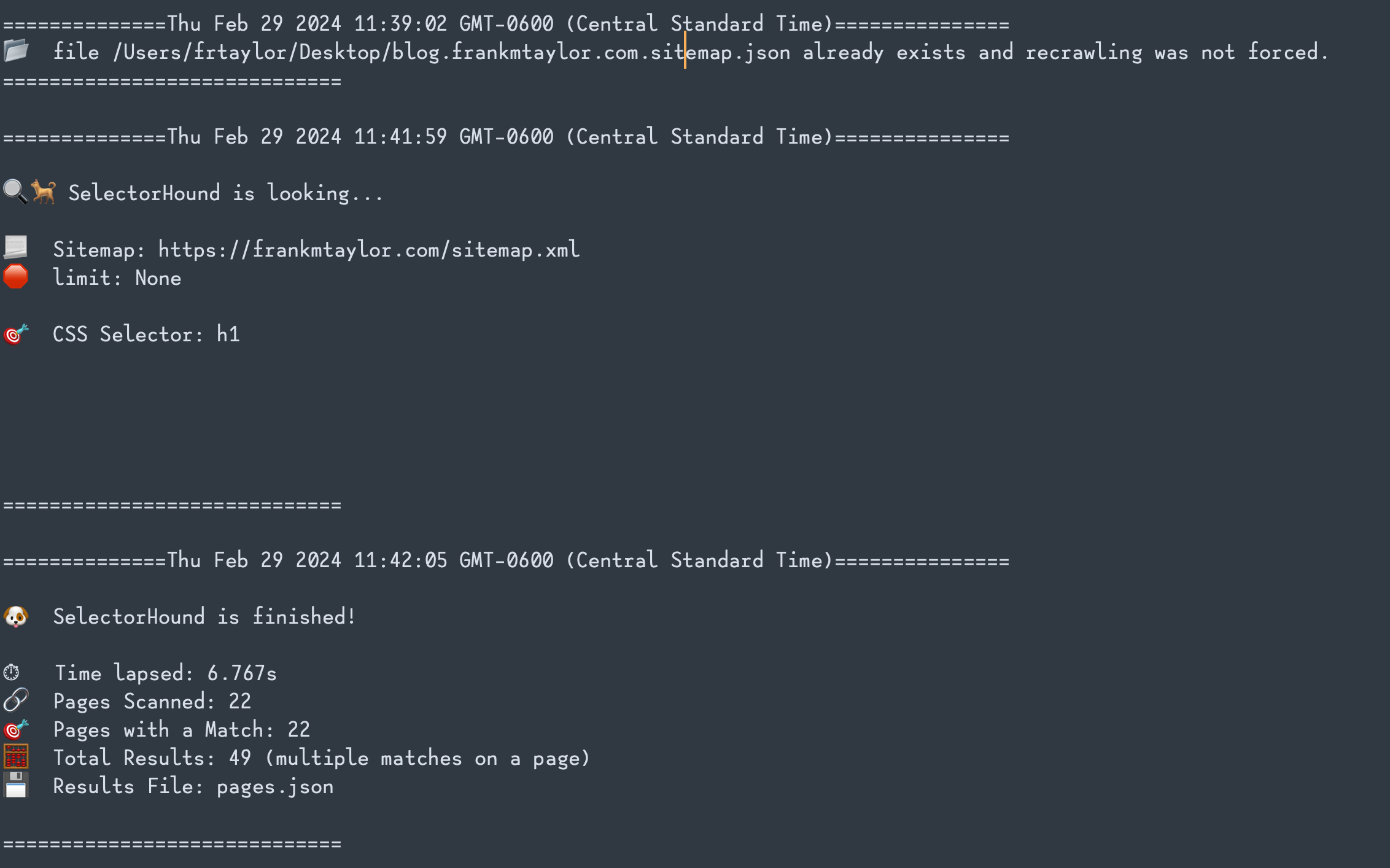Click the dart icon beside Pages with a Match
1390x868 pixels.
pyautogui.click(x=16, y=729)
